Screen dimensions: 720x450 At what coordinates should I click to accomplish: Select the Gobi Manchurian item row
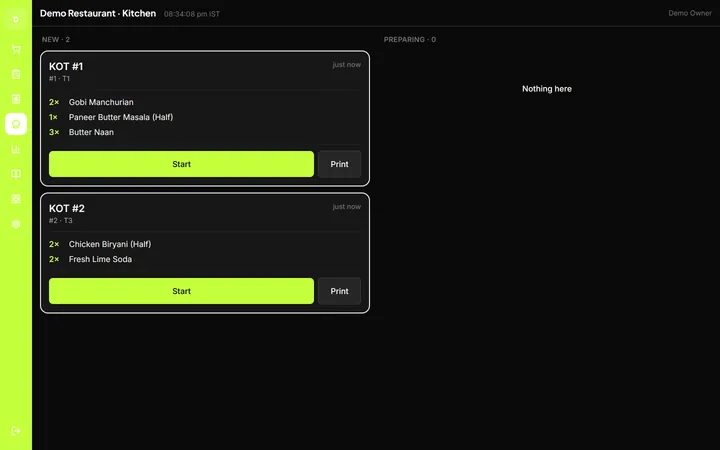coord(205,102)
